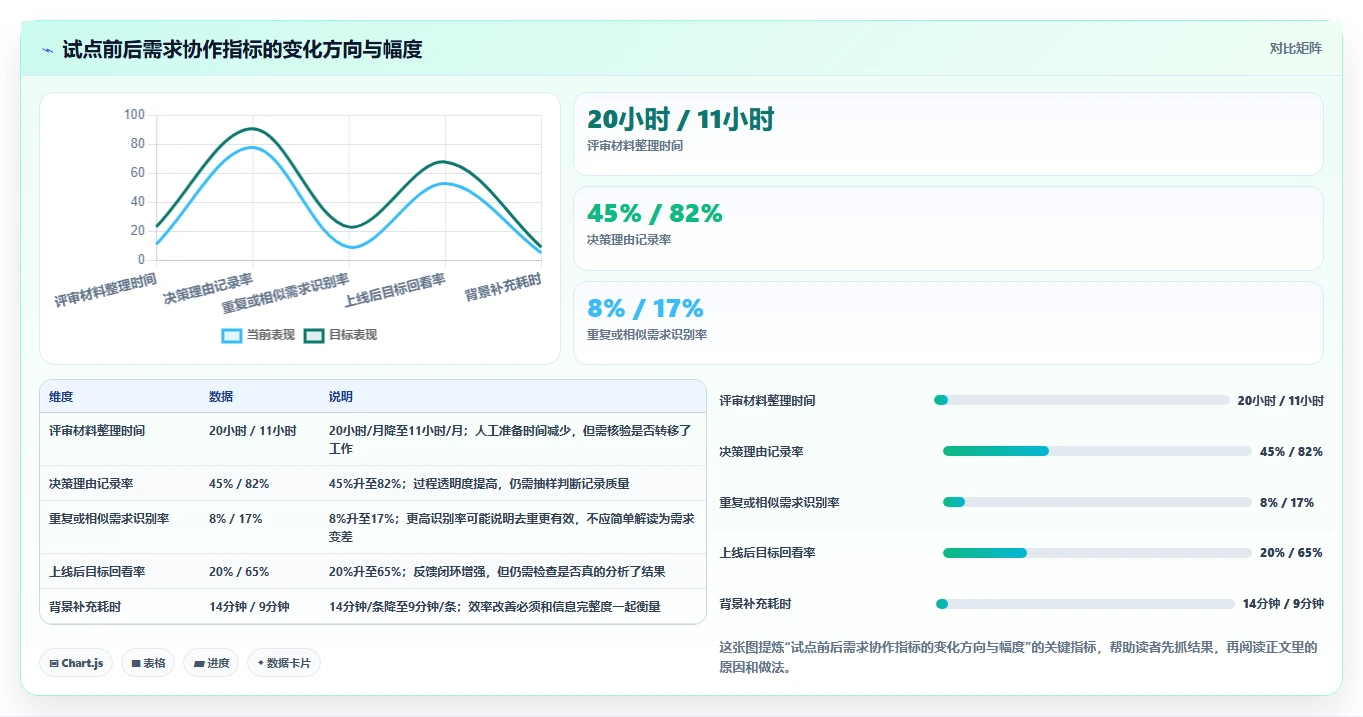
Task: Click table cell 背景补充耗时
Action: point(85,607)
